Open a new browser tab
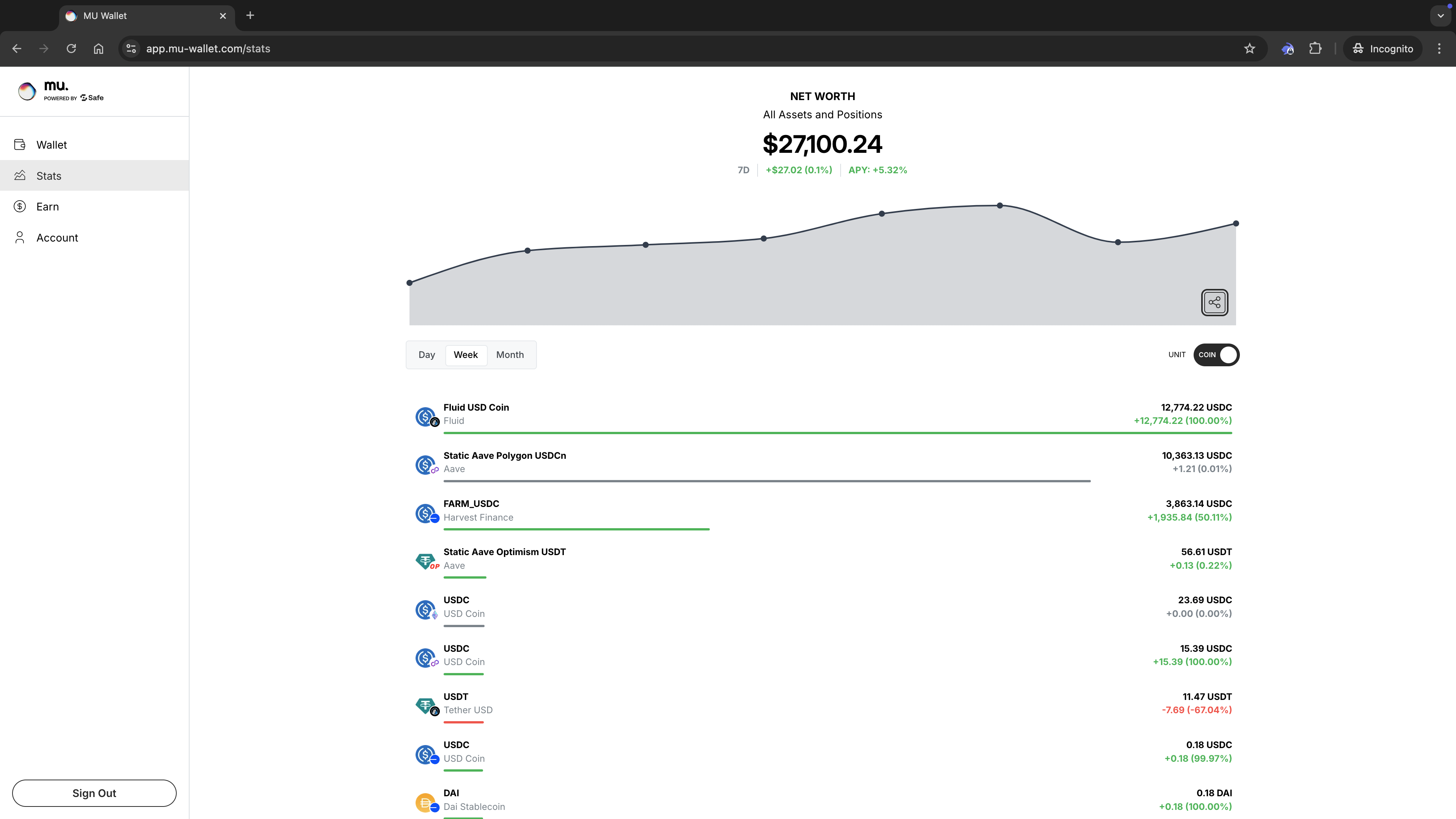The image size is (1456, 819). (x=250, y=15)
